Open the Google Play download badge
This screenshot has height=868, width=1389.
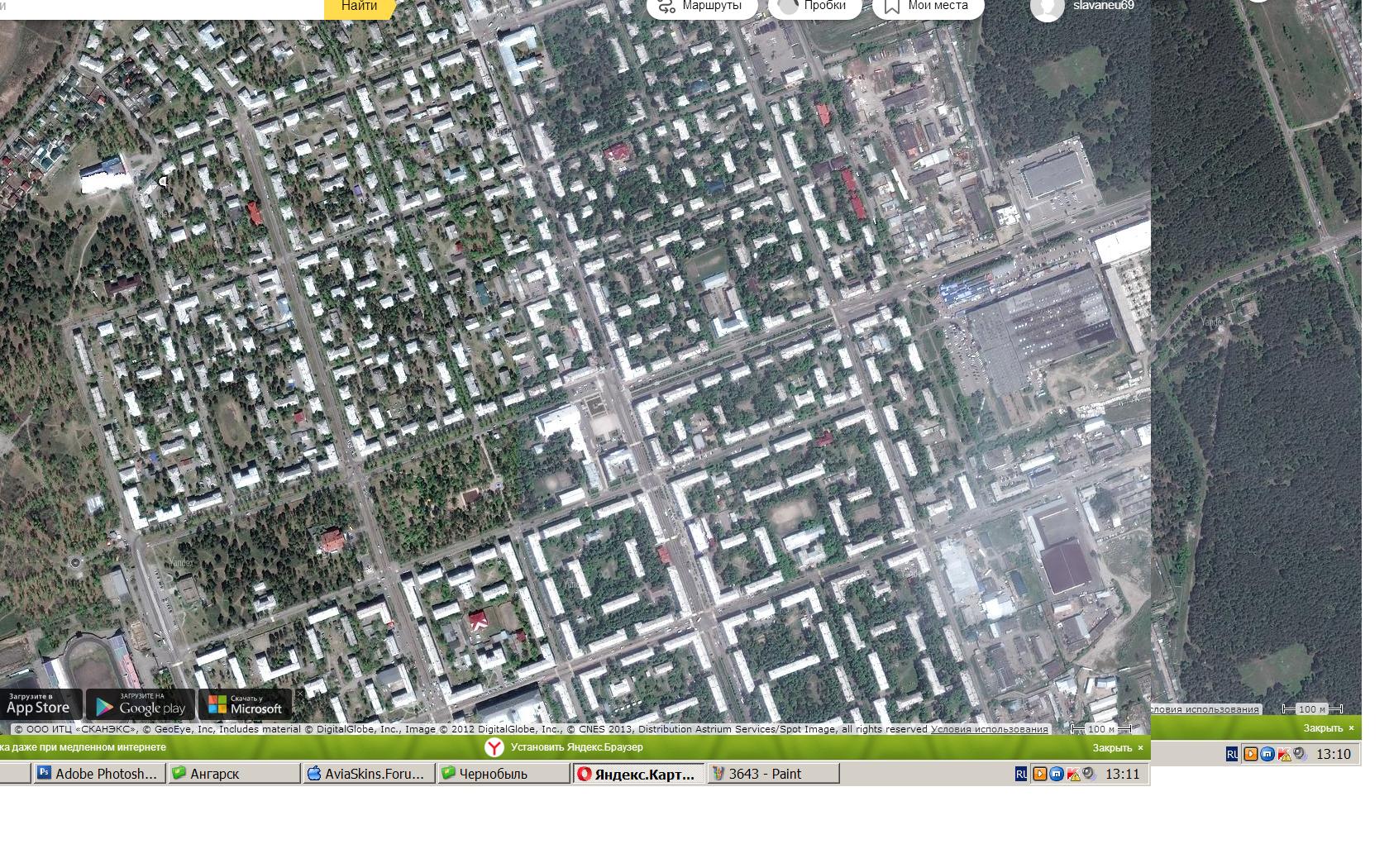(x=141, y=704)
